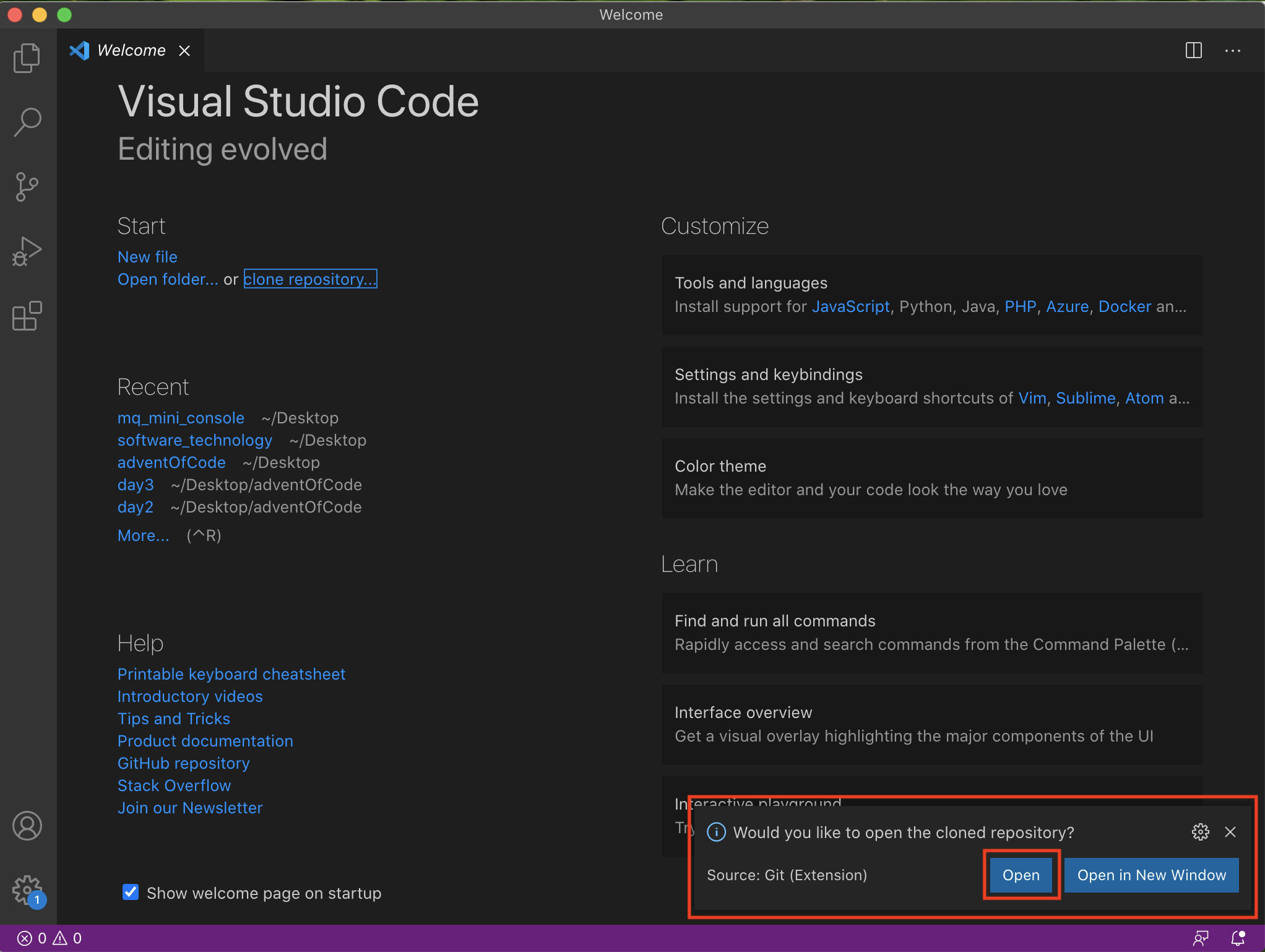Open Printable keyboard cheatsheet link
1265x952 pixels.
(x=231, y=674)
